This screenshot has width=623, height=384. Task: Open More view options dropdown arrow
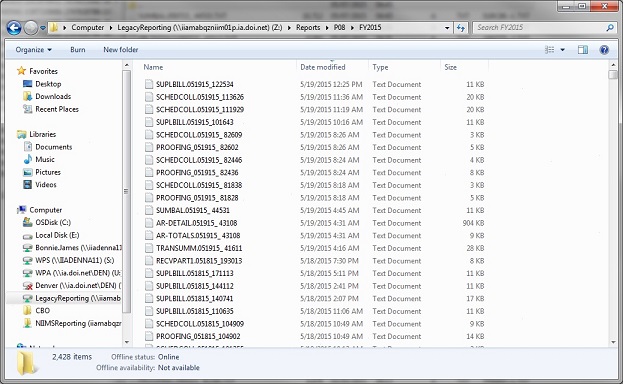coord(563,50)
